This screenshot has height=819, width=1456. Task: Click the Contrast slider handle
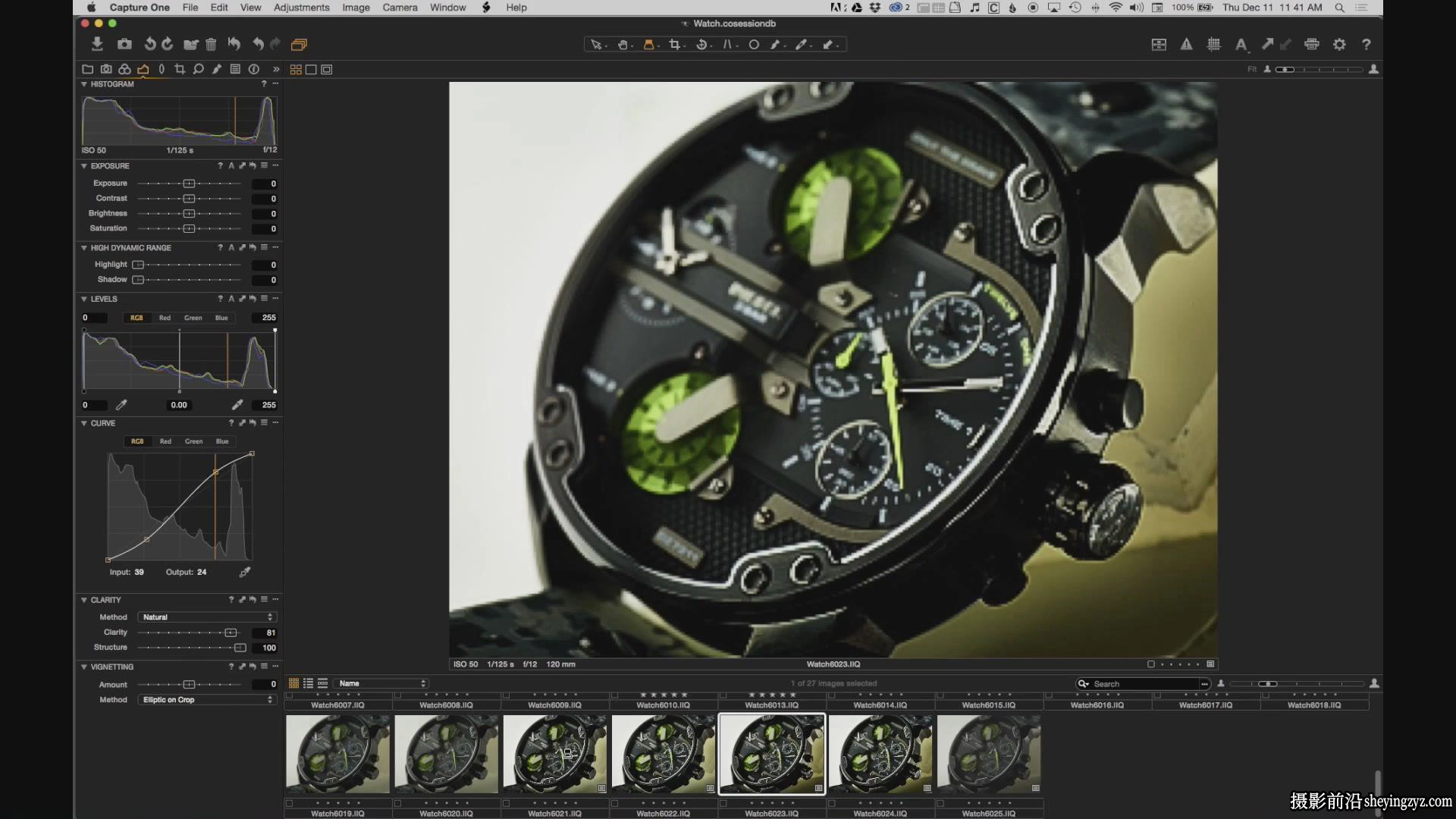189,199
